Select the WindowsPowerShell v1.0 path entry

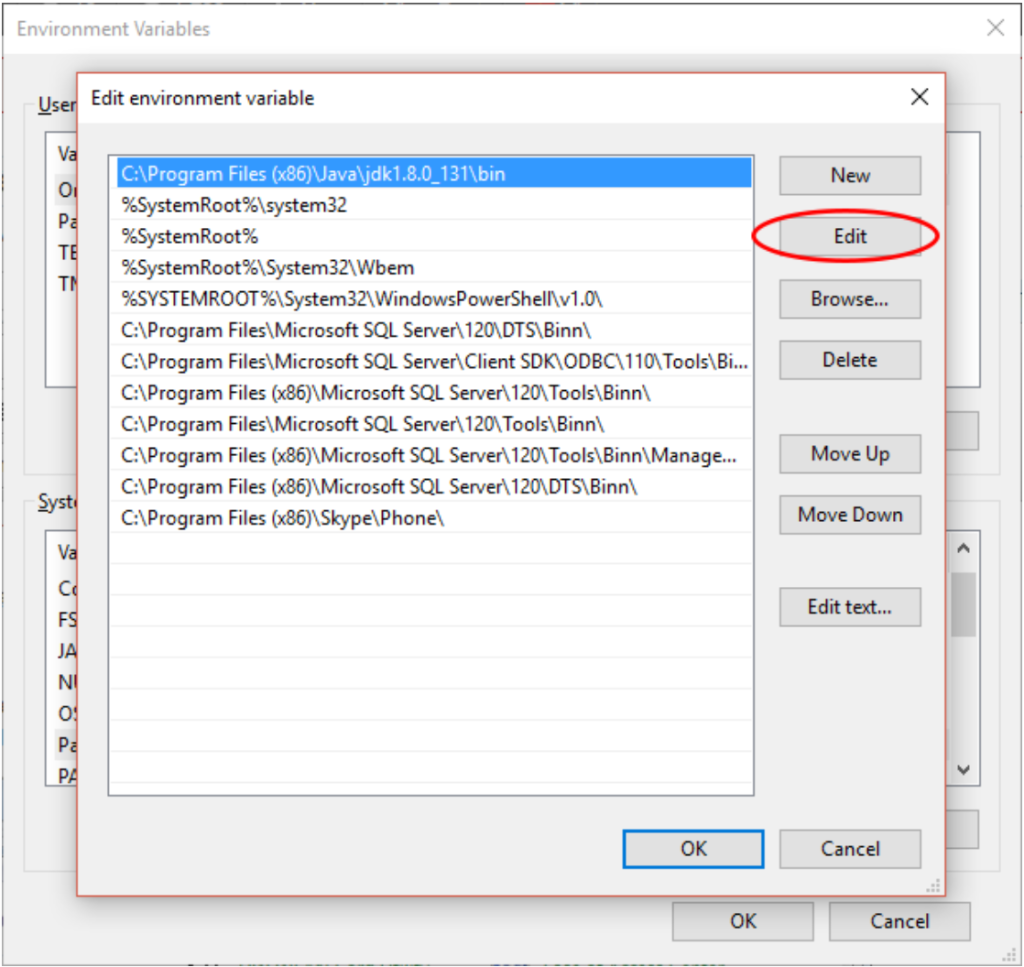pyautogui.click(x=362, y=298)
